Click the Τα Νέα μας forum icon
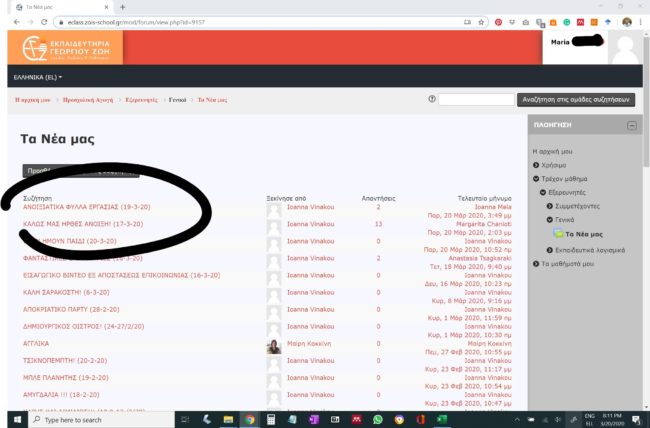This screenshot has height=428, width=650. pos(559,233)
